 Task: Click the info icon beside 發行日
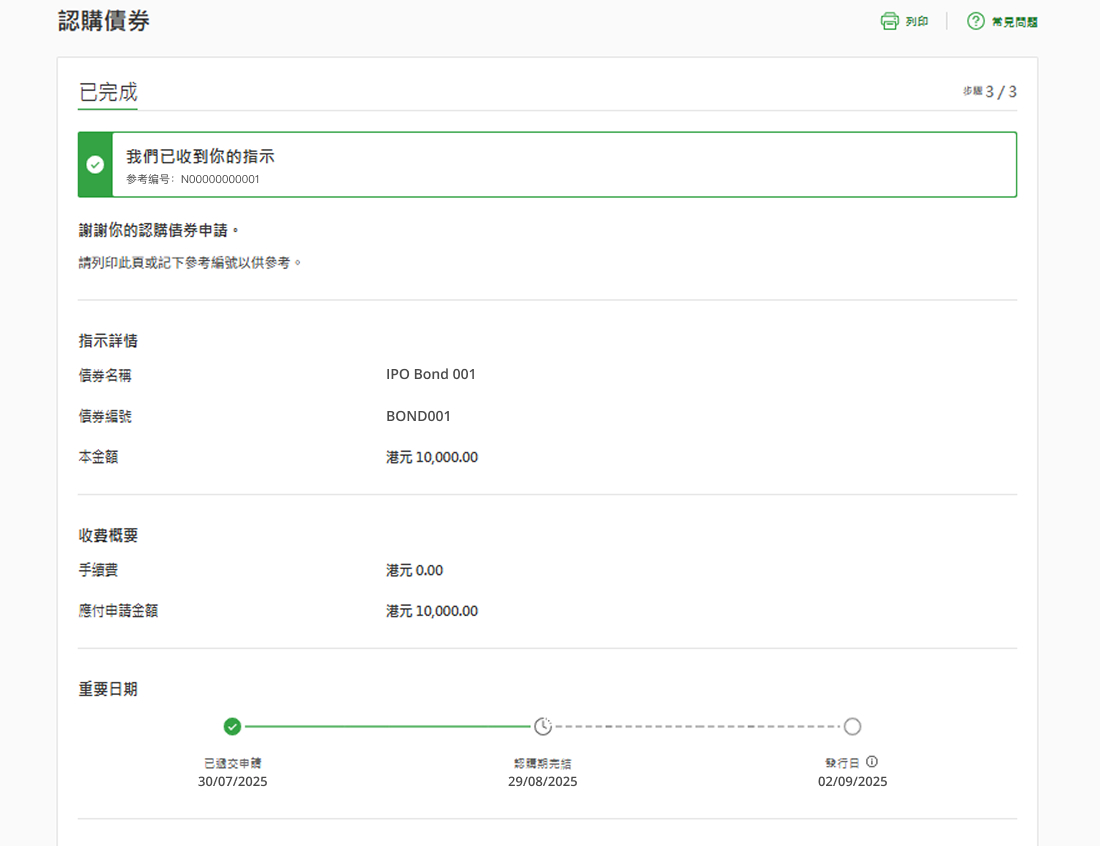(x=872, y=761)
